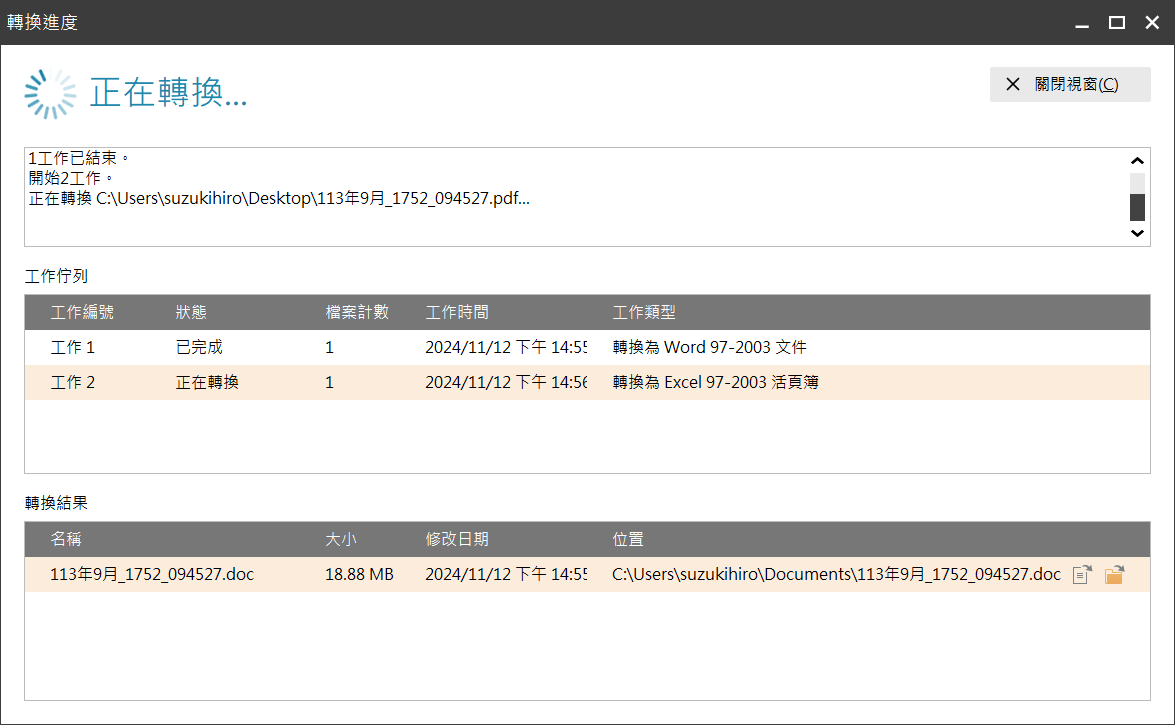The width and height of the screenshot is (1175, 725).
Task: Close the window via title bar X
Action: 1152,22
